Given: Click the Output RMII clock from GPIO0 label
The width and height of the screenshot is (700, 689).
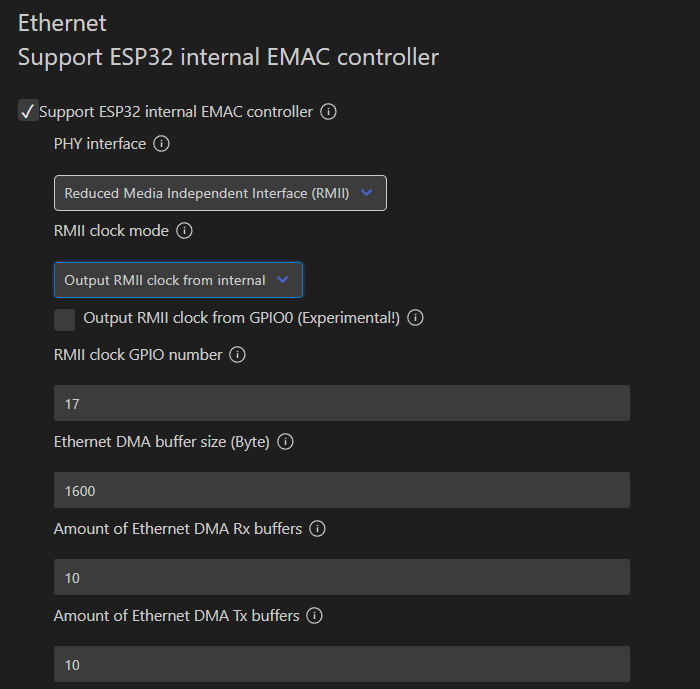Looking at the screenshot, I should click(242, 318).
